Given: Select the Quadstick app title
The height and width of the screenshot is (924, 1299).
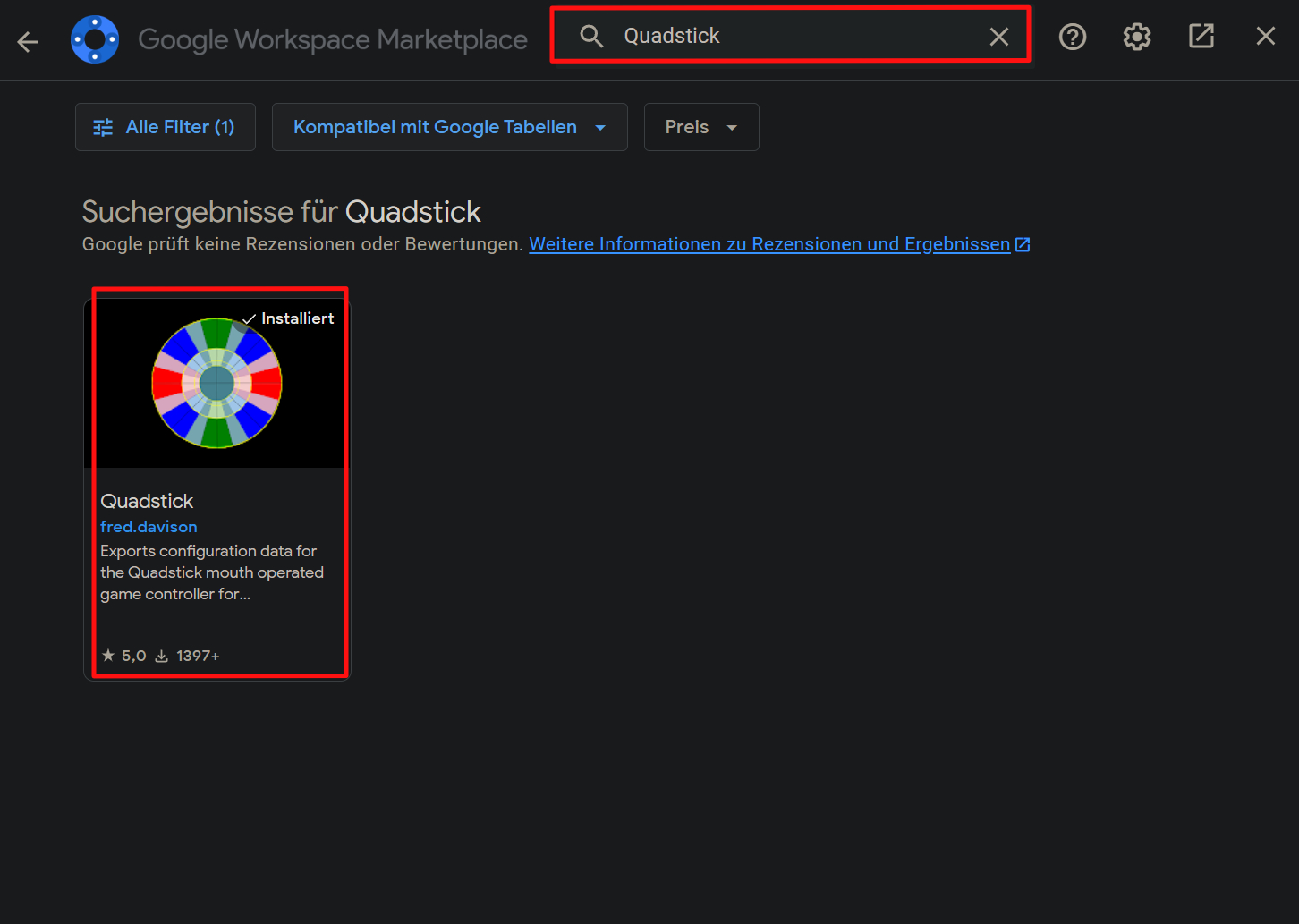Looking at the screenshot, I should 147,501.
